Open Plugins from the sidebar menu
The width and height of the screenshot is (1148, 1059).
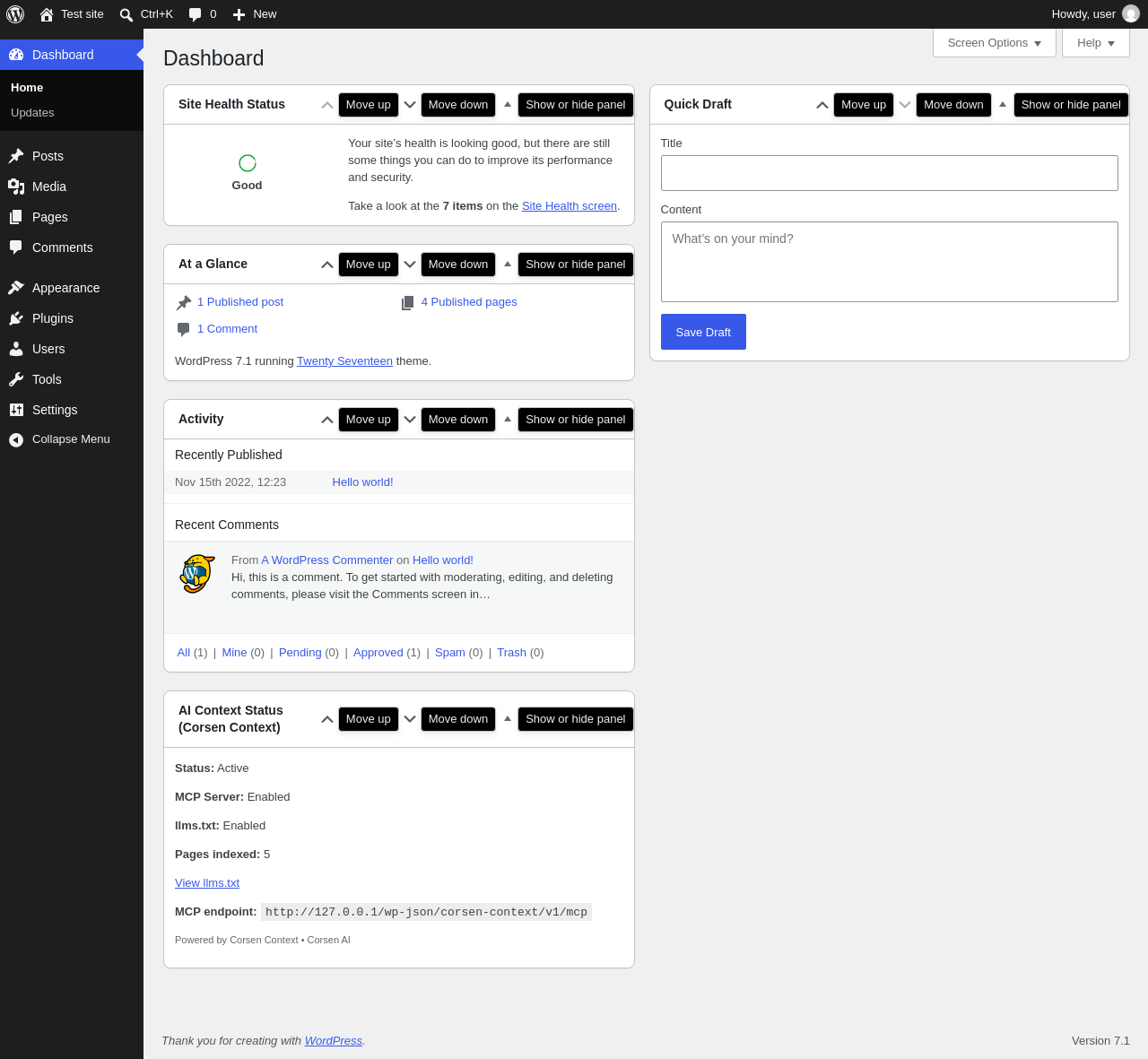tap(72, 318)
